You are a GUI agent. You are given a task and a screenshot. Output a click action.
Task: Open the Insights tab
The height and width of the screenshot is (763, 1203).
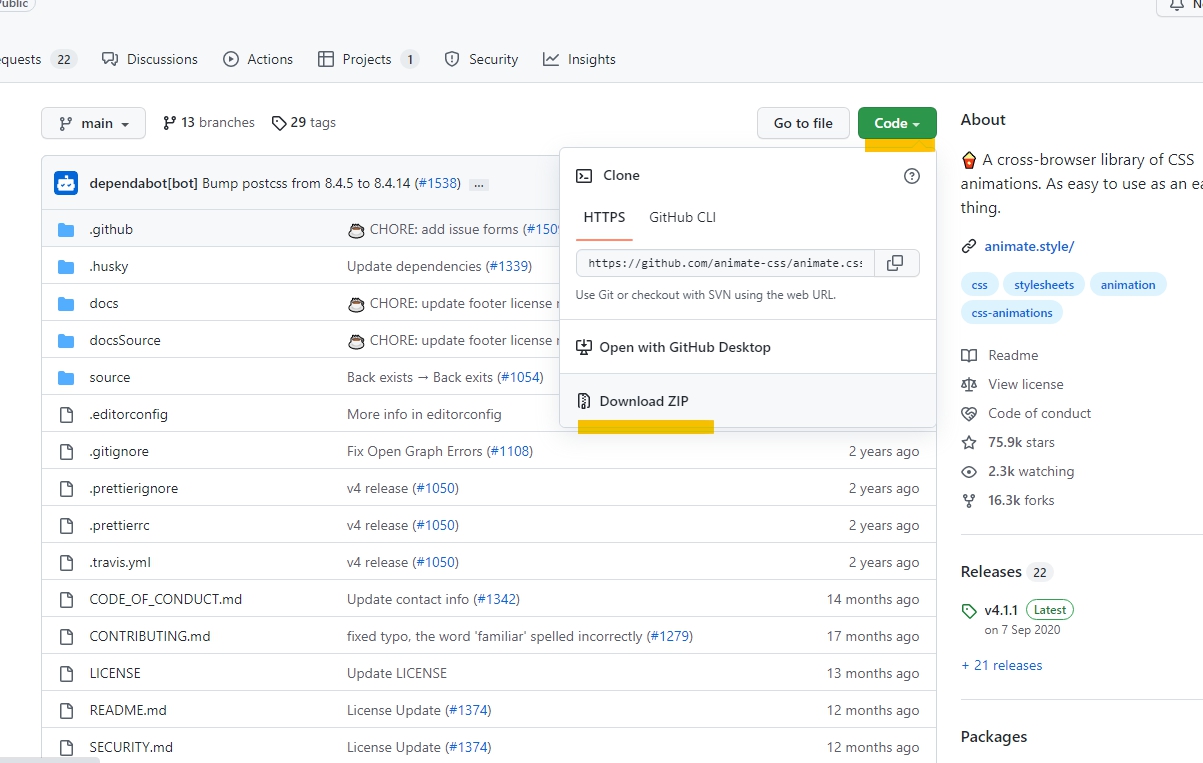click(x=579, y=59)
